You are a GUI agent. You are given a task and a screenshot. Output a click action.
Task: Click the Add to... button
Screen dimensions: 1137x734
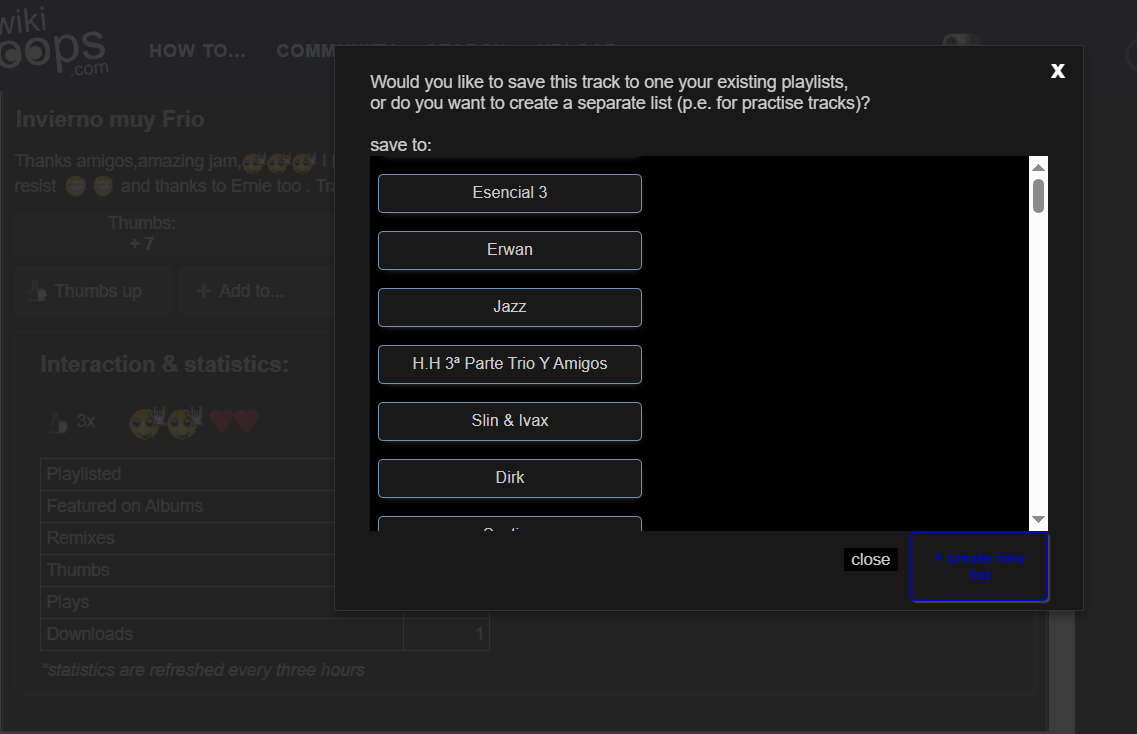[x=241, y=291]
